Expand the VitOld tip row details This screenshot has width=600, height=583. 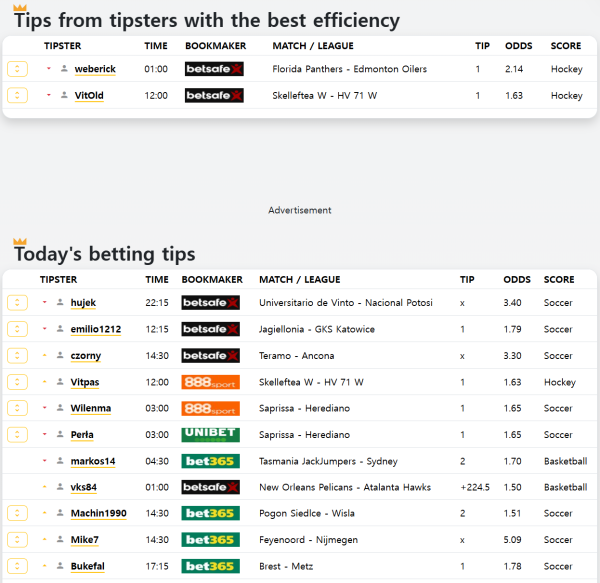[17, 95]
